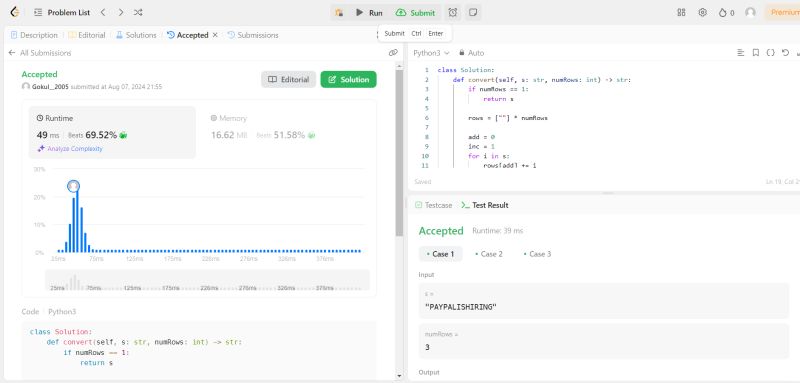This screenshot has height=383, width=800.
Task: Copy submission link icon
Action: coord(393,53)
